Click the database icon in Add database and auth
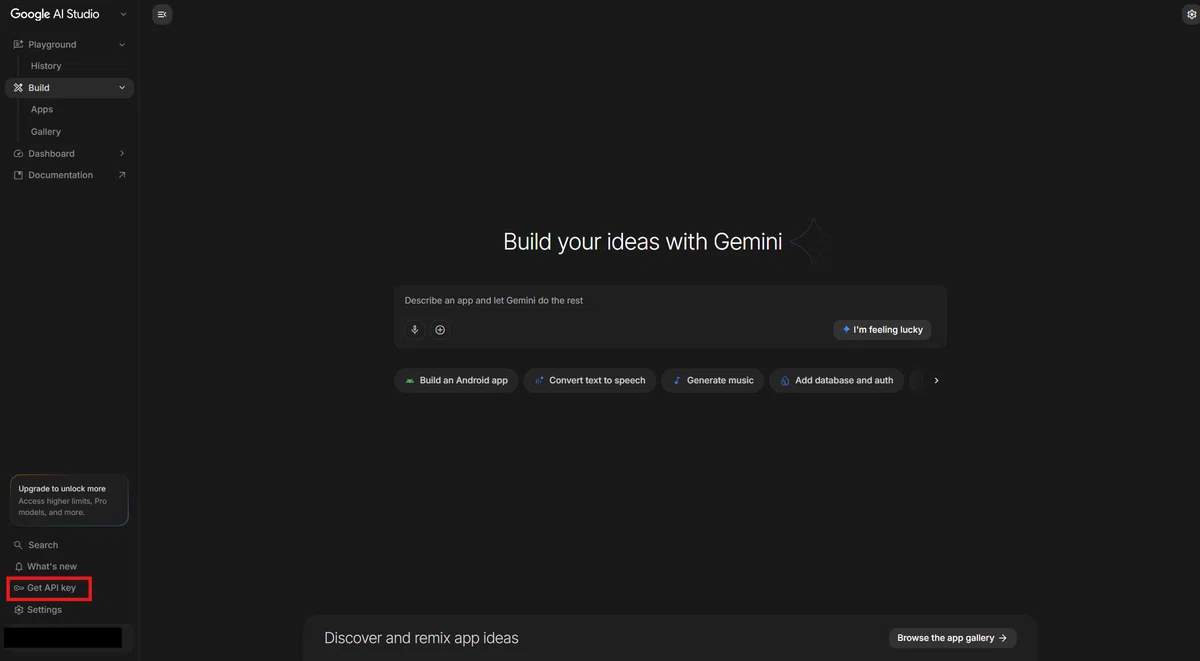1200x661 pixels. tap(785, 381)
